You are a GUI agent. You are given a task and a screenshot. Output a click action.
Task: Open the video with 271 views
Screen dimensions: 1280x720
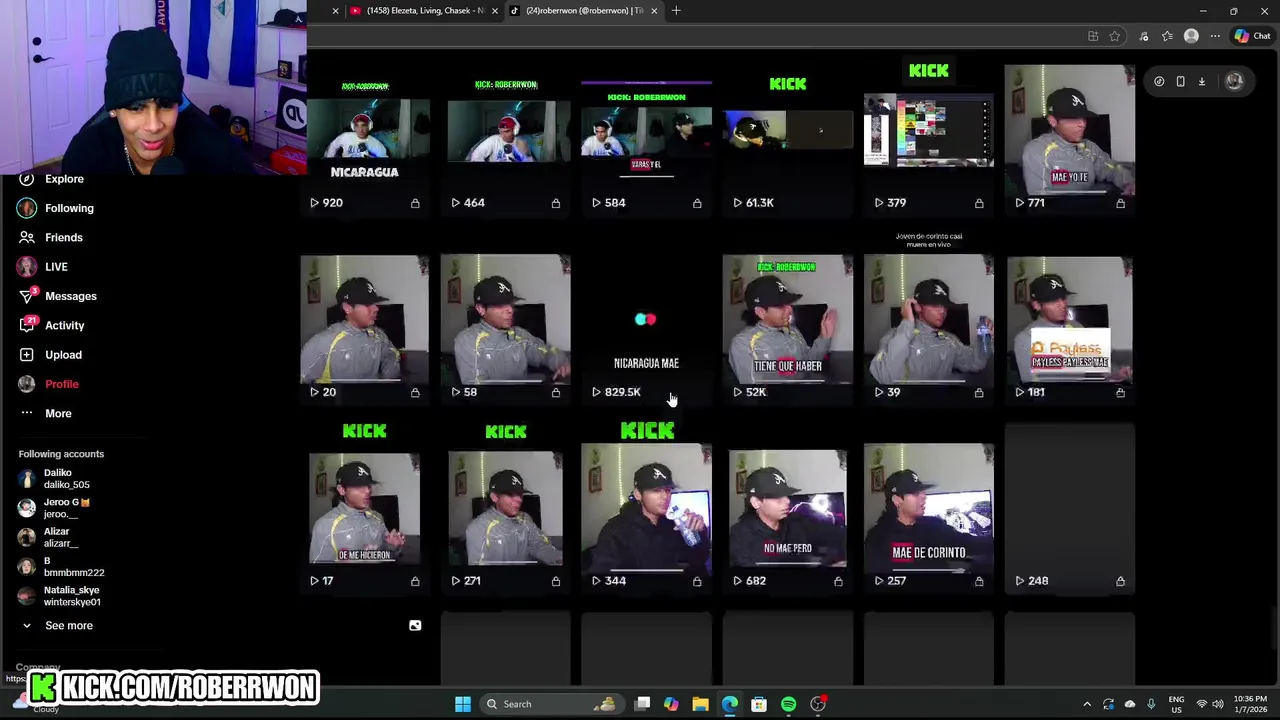tap(506, 508)
